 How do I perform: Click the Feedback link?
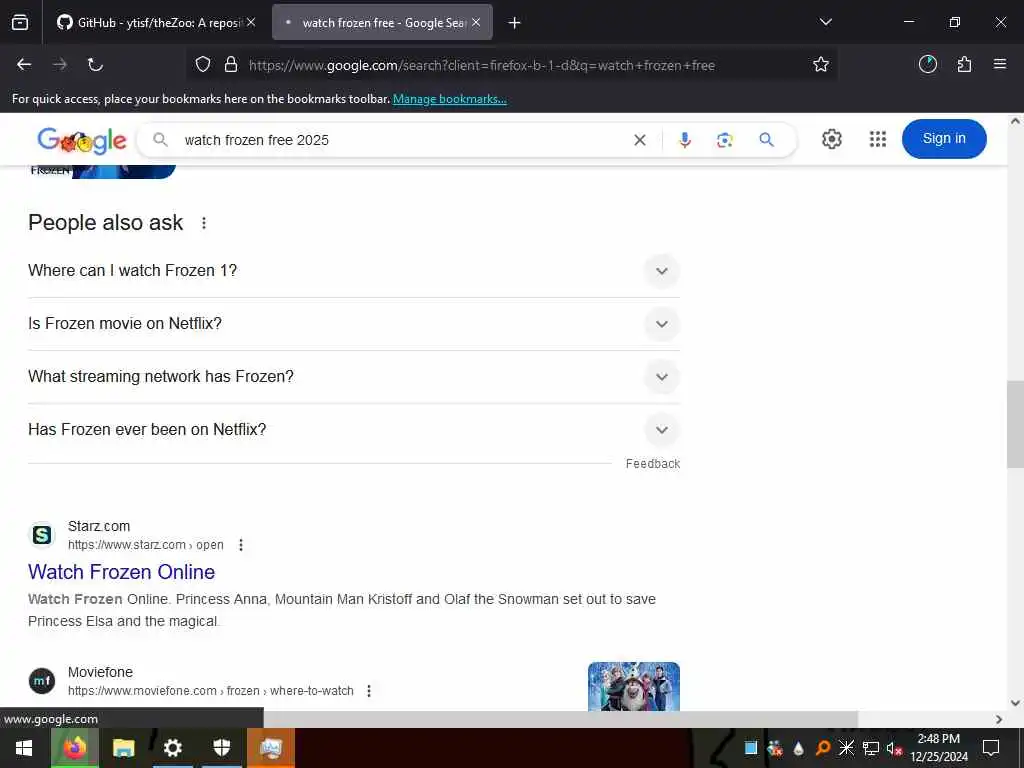652,464
